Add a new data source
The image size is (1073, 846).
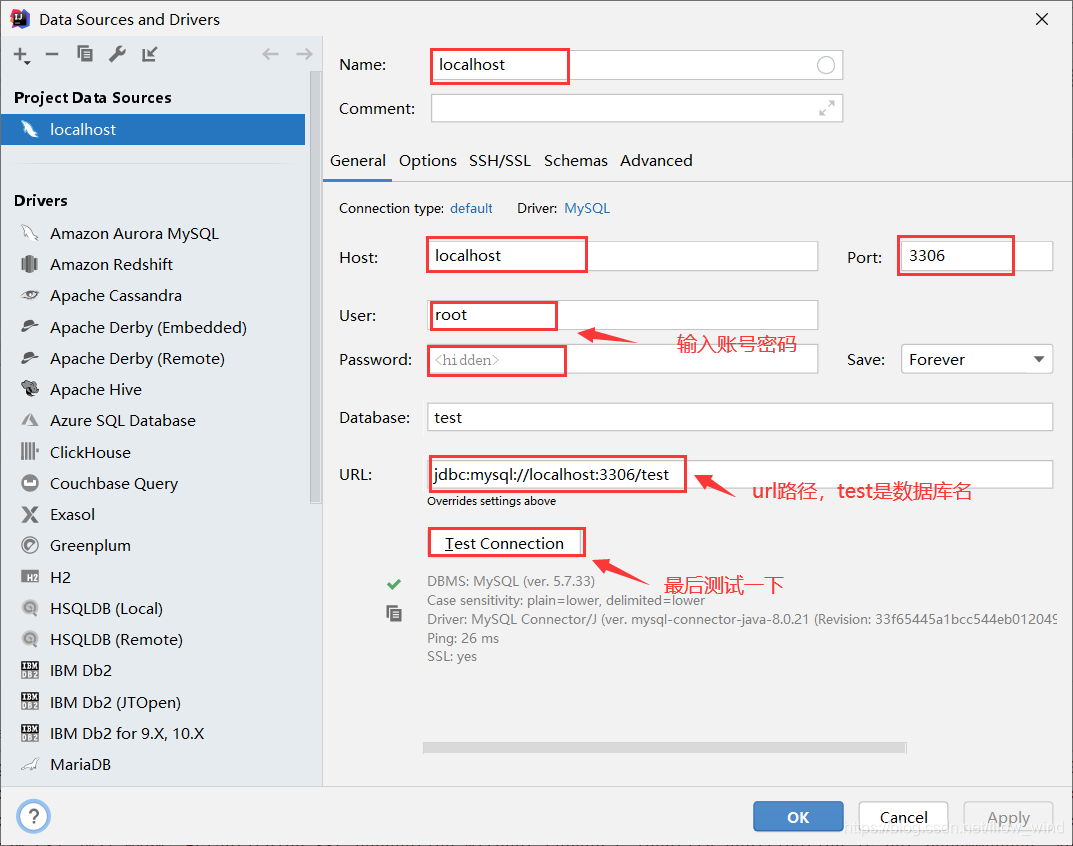click(21, 55)
